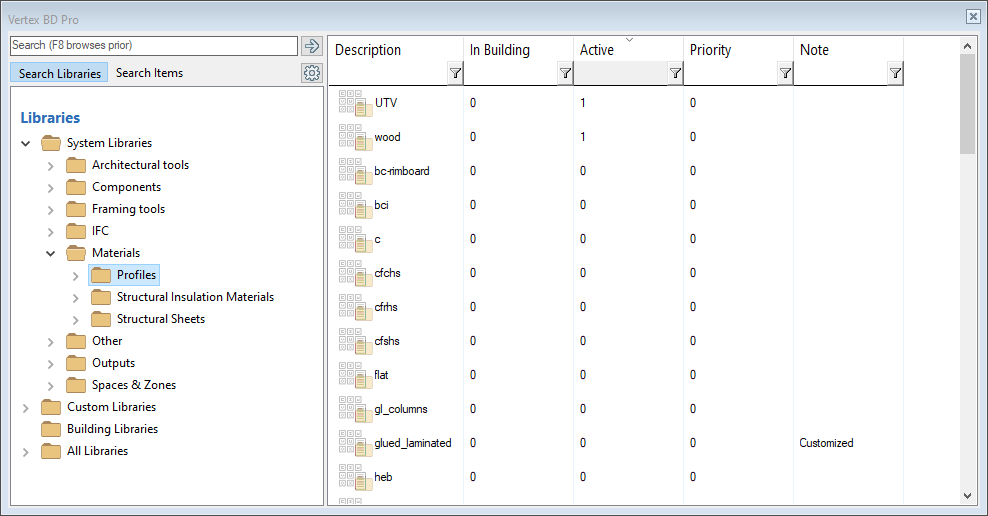This screenshot has width=988, height=516.
Task: Open the Priority column filter
Action: (785, 73)
